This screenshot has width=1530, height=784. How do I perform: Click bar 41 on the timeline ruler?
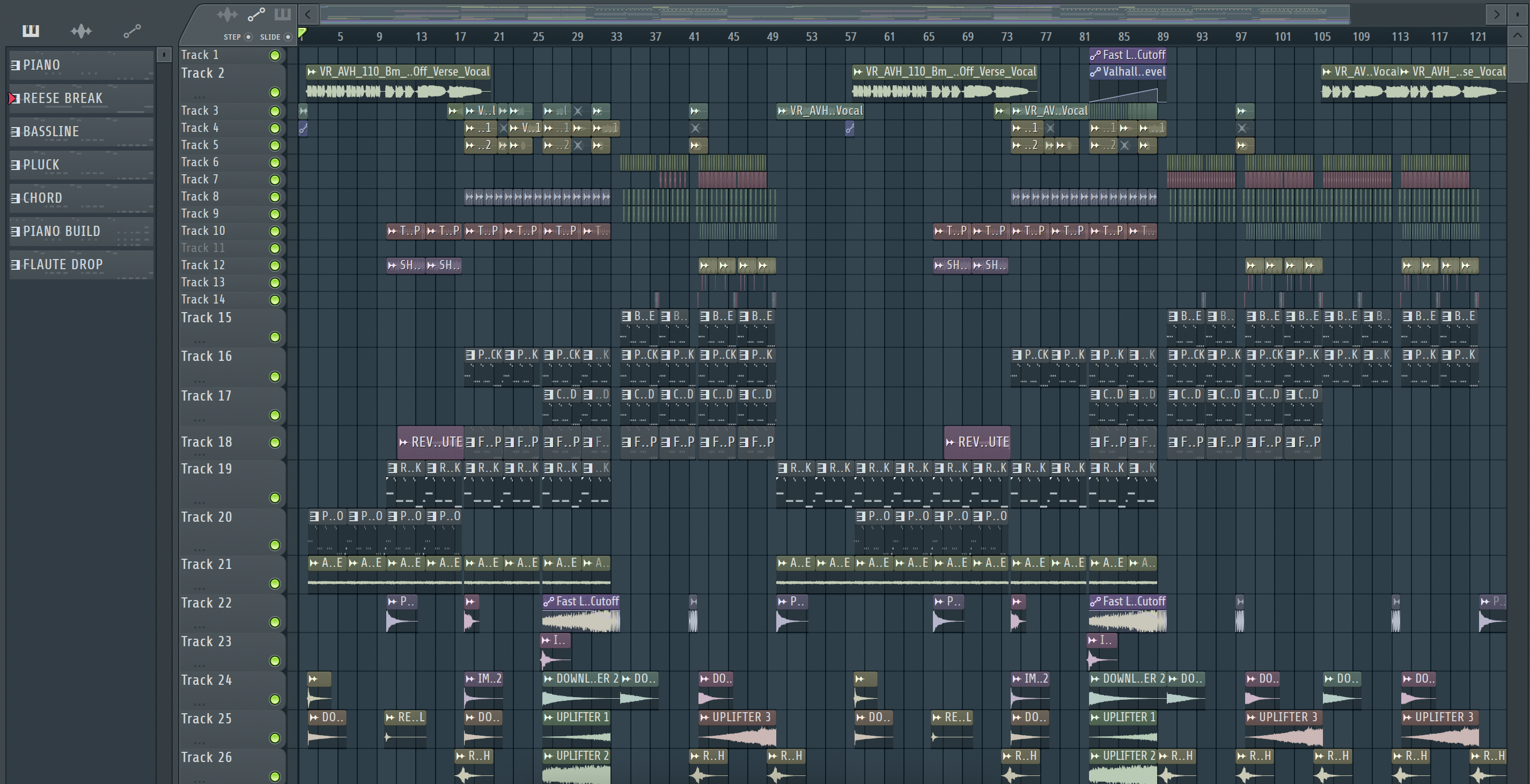pyautogui.click(x=694, y=37)
